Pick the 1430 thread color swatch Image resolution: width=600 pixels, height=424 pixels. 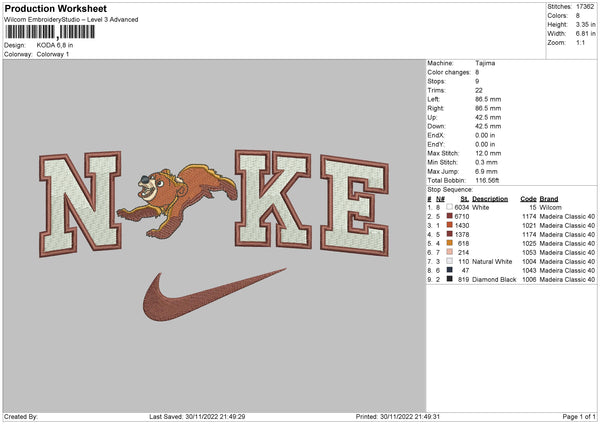(x=451, y=225)
